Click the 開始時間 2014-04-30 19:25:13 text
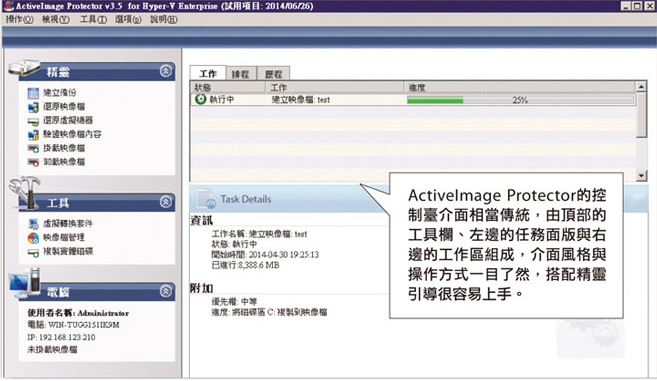This screenshot has width=657, height=381. [265, 255]
